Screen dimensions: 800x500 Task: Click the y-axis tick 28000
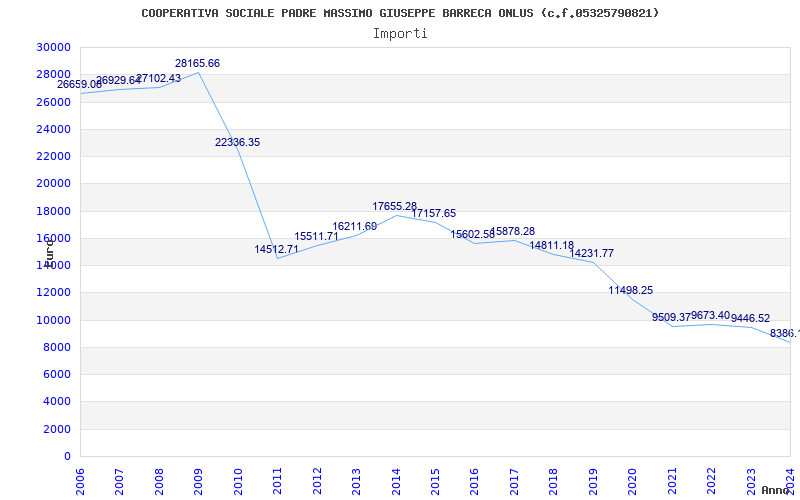[53, 75]
